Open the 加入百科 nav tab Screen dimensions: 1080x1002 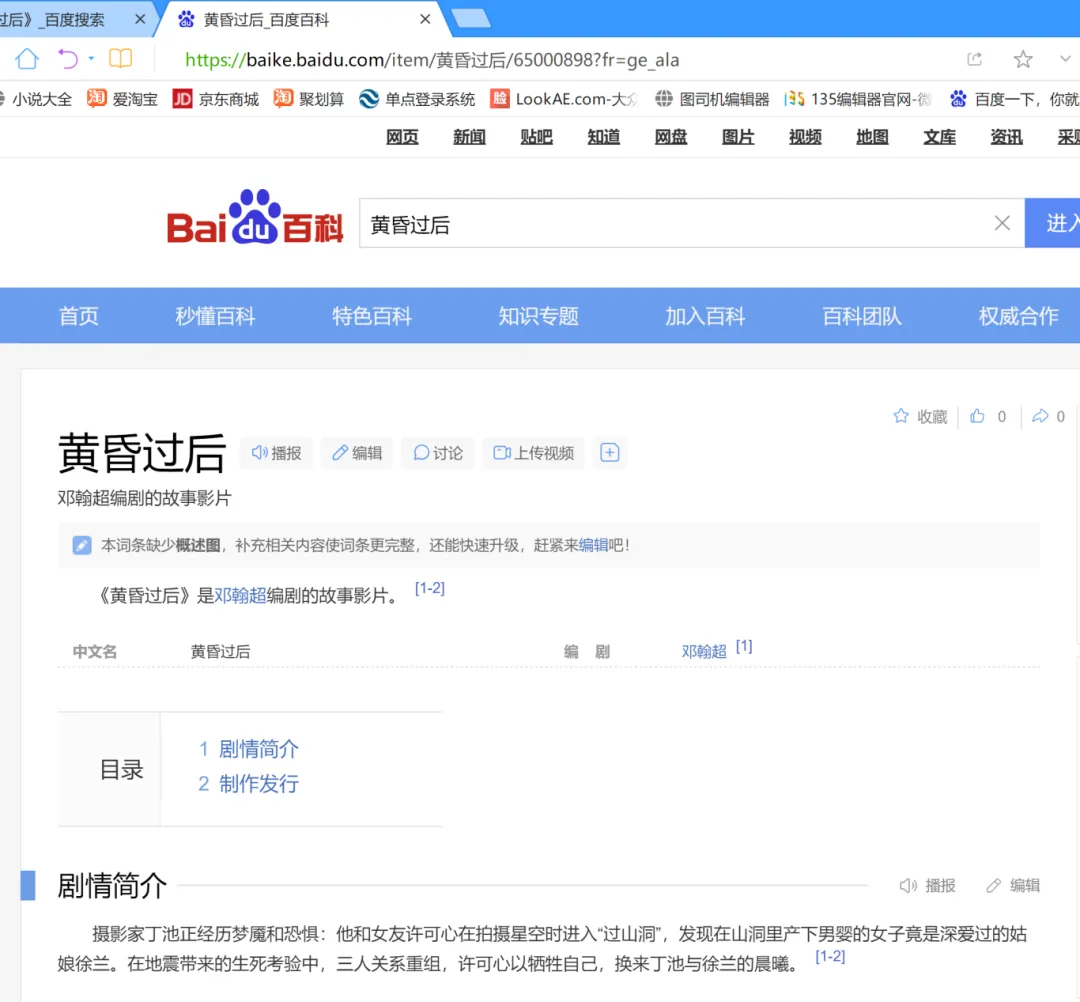[x=705, y=316]
